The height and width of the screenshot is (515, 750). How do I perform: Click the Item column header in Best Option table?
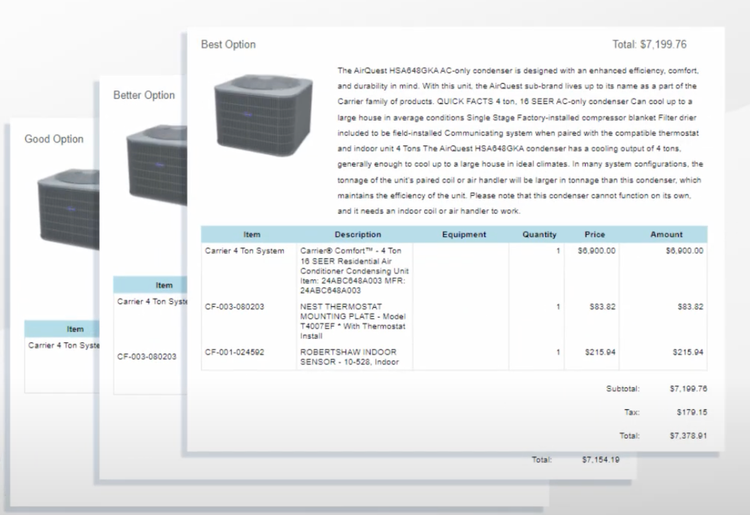pos(252,234)
